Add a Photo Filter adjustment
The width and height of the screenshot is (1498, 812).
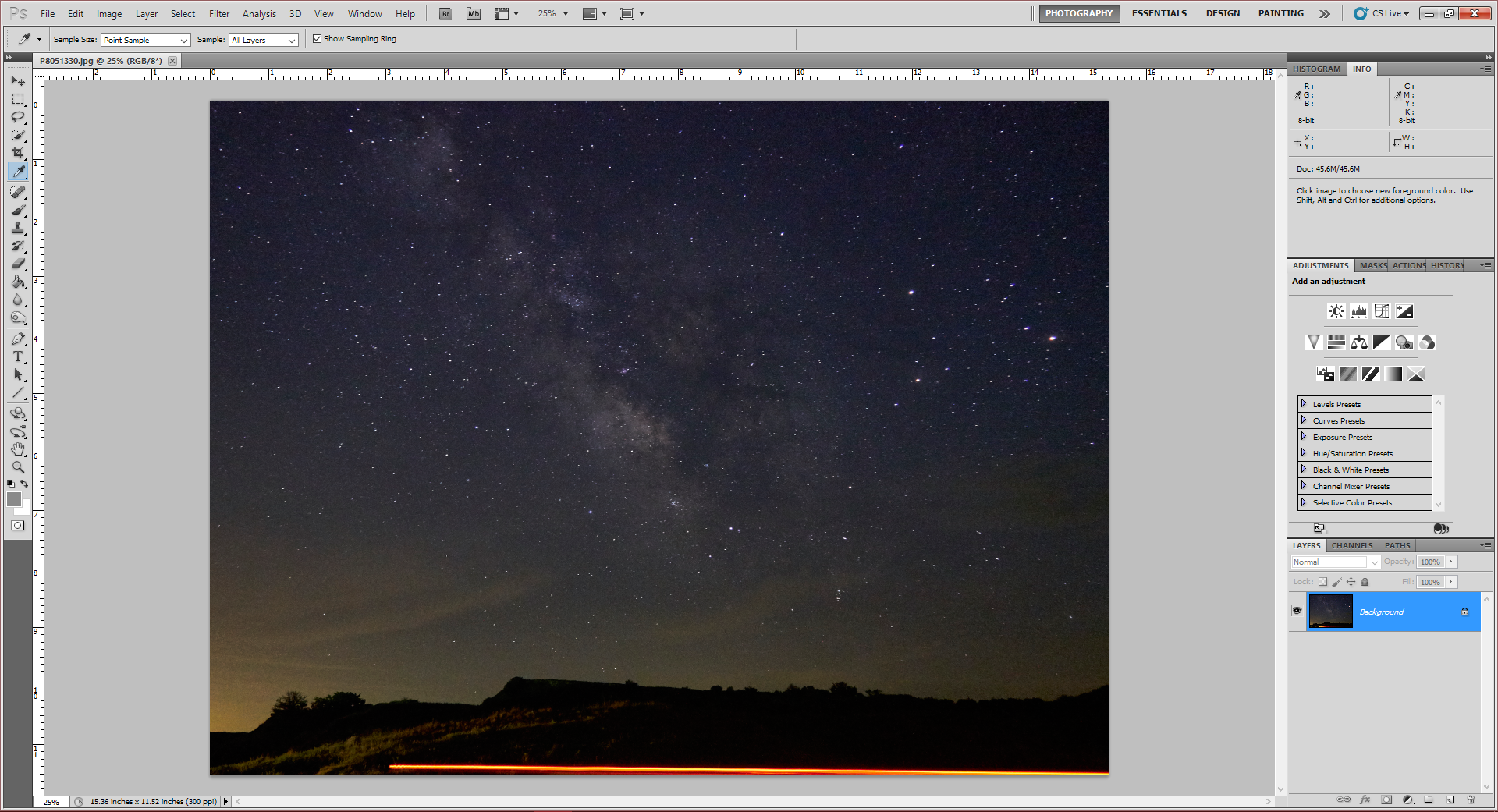[x=1404, y=342]
